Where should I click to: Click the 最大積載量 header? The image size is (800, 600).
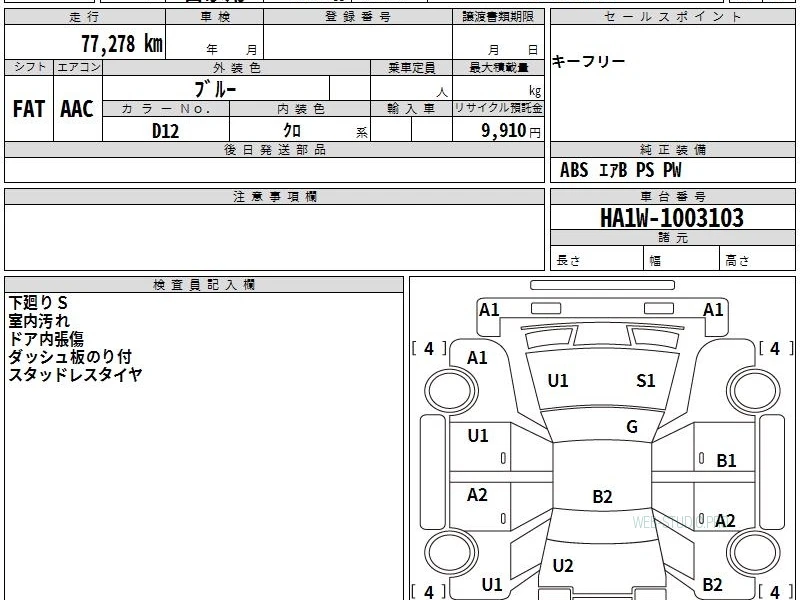[498, 68]
